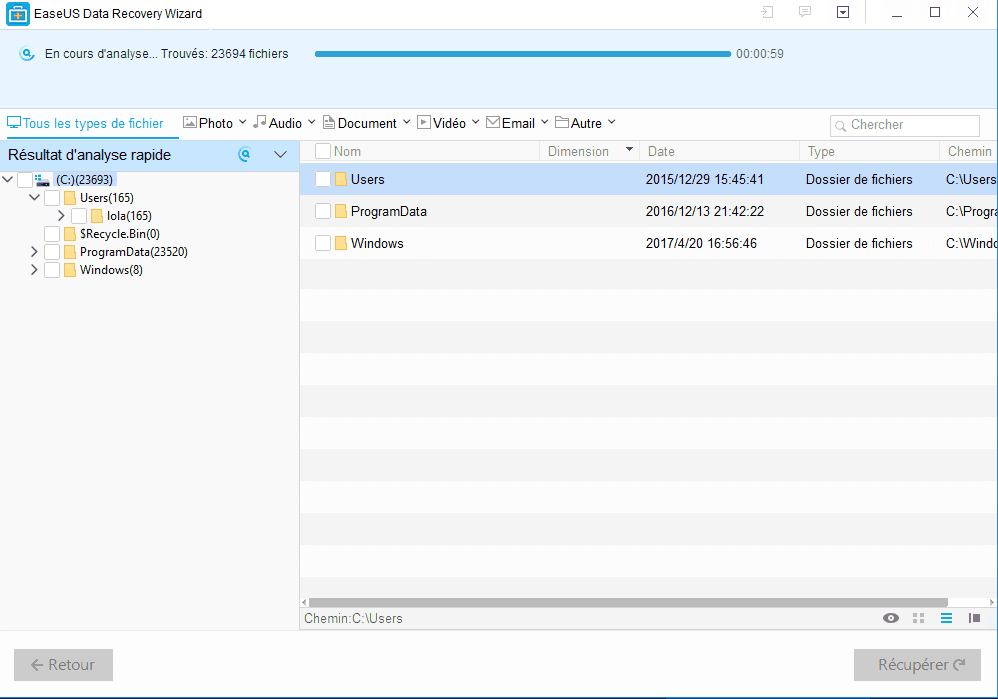Check the (C:) drive checkbox in tree
This screenshot has width=998, height=699.
(x=25, y=180)
